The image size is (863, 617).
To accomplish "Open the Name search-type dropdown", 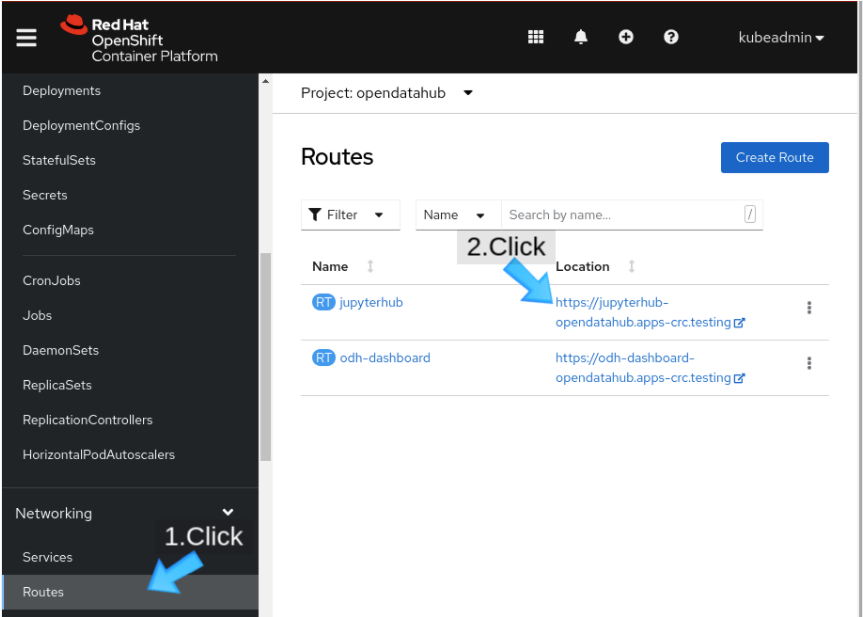I will (x=457, y=215).
